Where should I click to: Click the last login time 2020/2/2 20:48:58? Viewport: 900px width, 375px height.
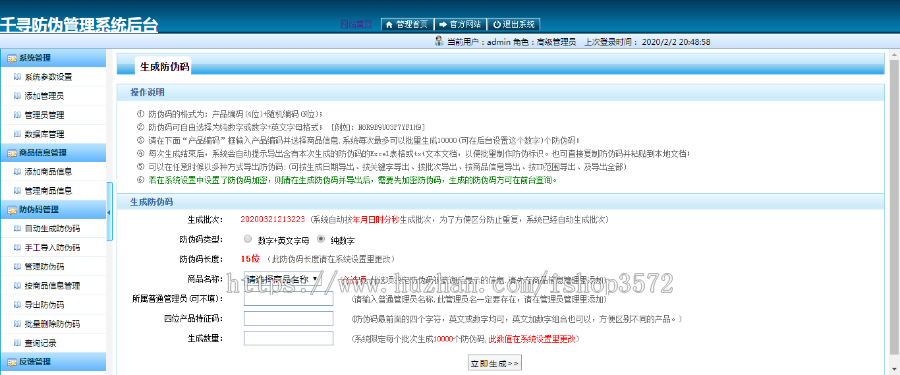point(676,42)
